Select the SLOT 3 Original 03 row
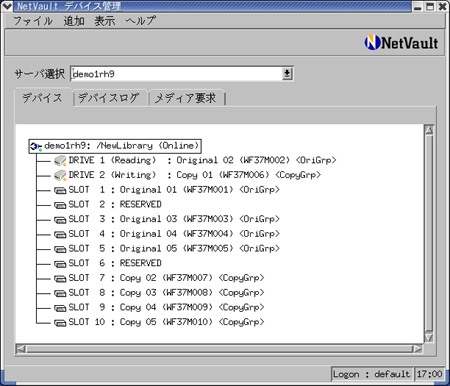450x386 pixels. pos(174,219)
